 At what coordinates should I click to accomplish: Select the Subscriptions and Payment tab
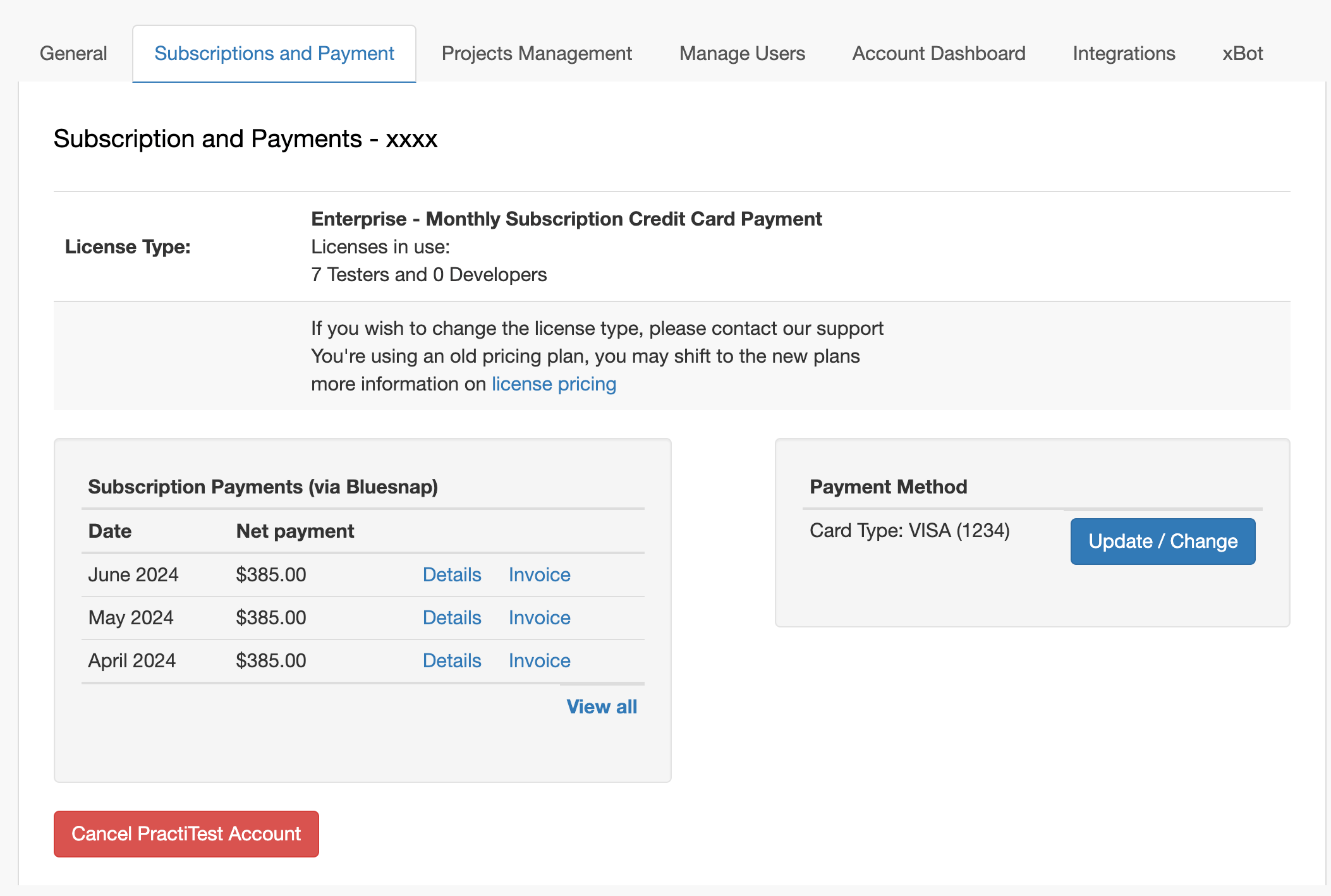273,53
